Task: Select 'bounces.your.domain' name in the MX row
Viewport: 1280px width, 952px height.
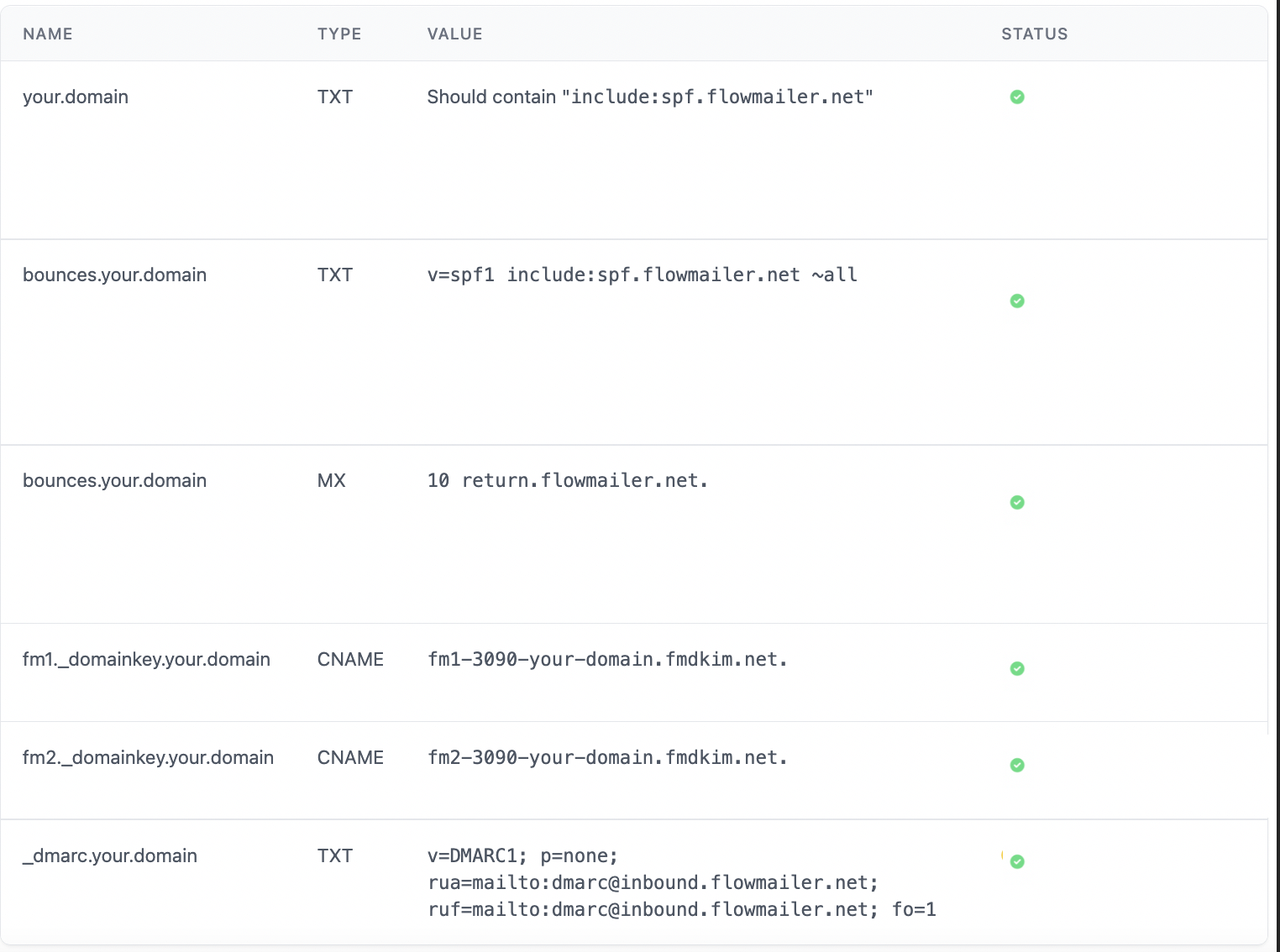Action: [x=114, y=481]
